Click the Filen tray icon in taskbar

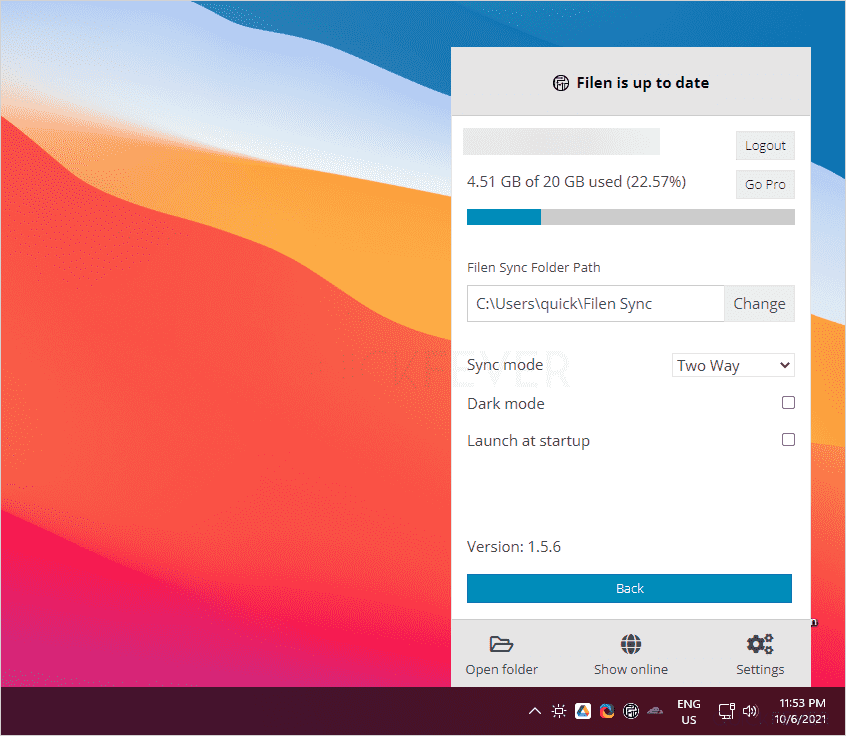click(631, 711)
